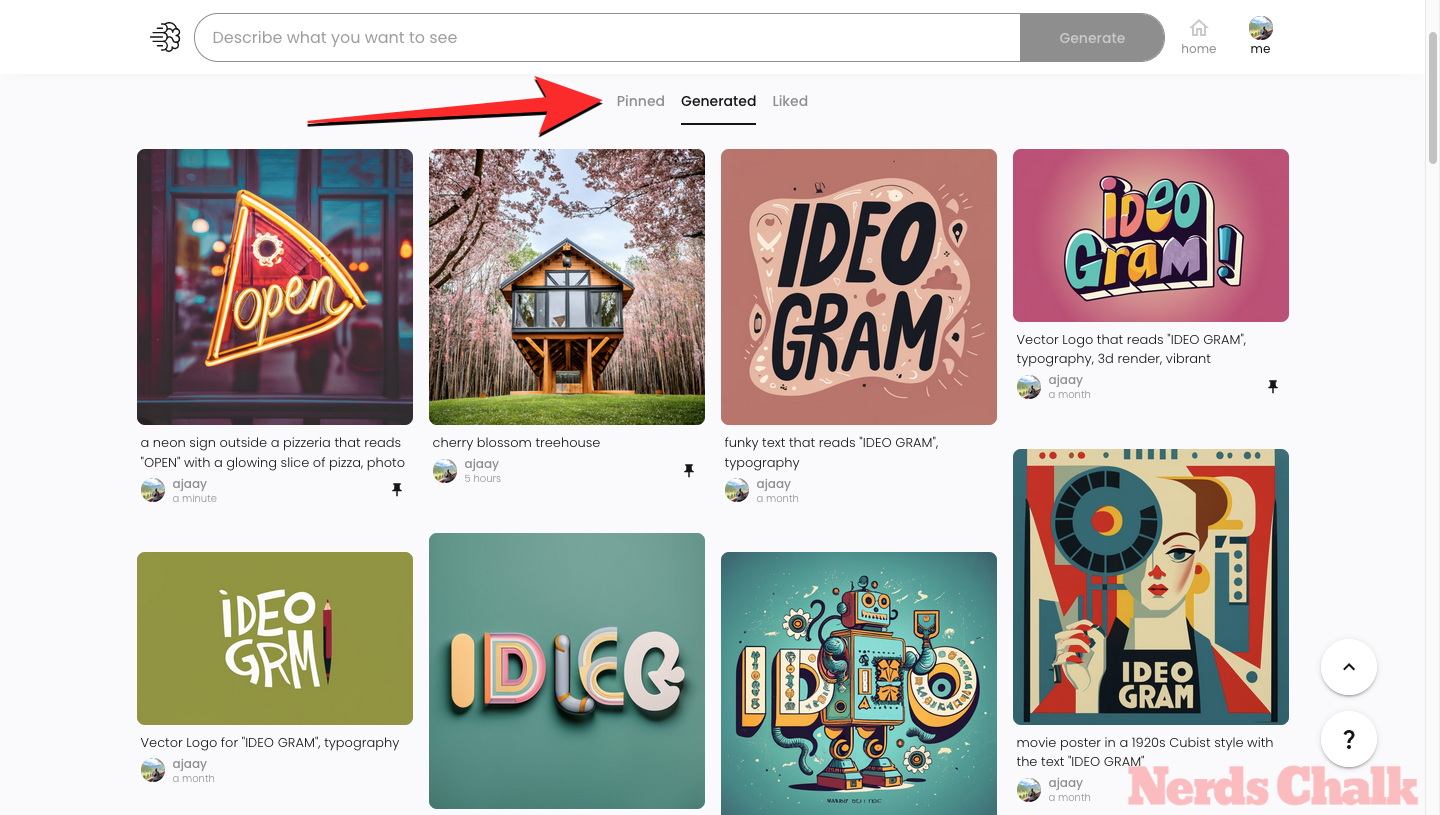Click username ajaay under olive Vector Logo post

[190, 764]
